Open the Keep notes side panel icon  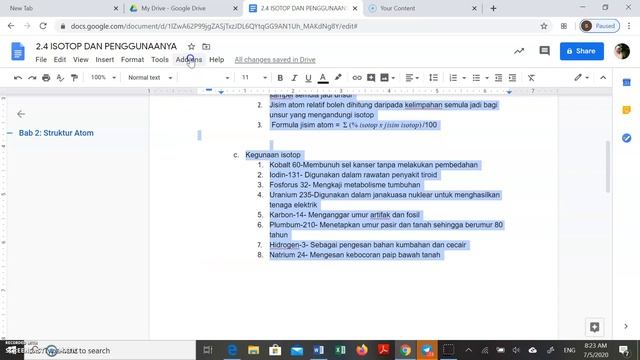(x=627, y=110)
